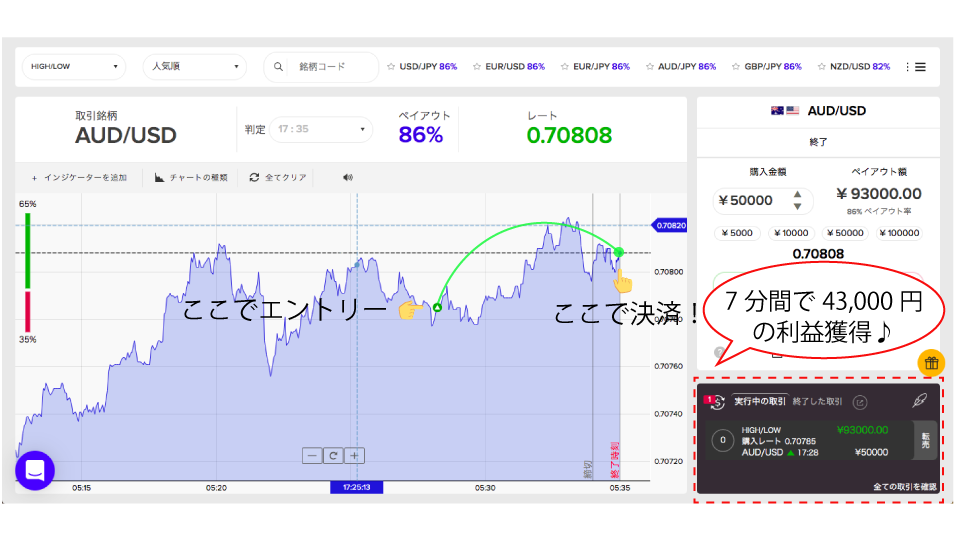Select the EUR/USD 86% pair

515,67
